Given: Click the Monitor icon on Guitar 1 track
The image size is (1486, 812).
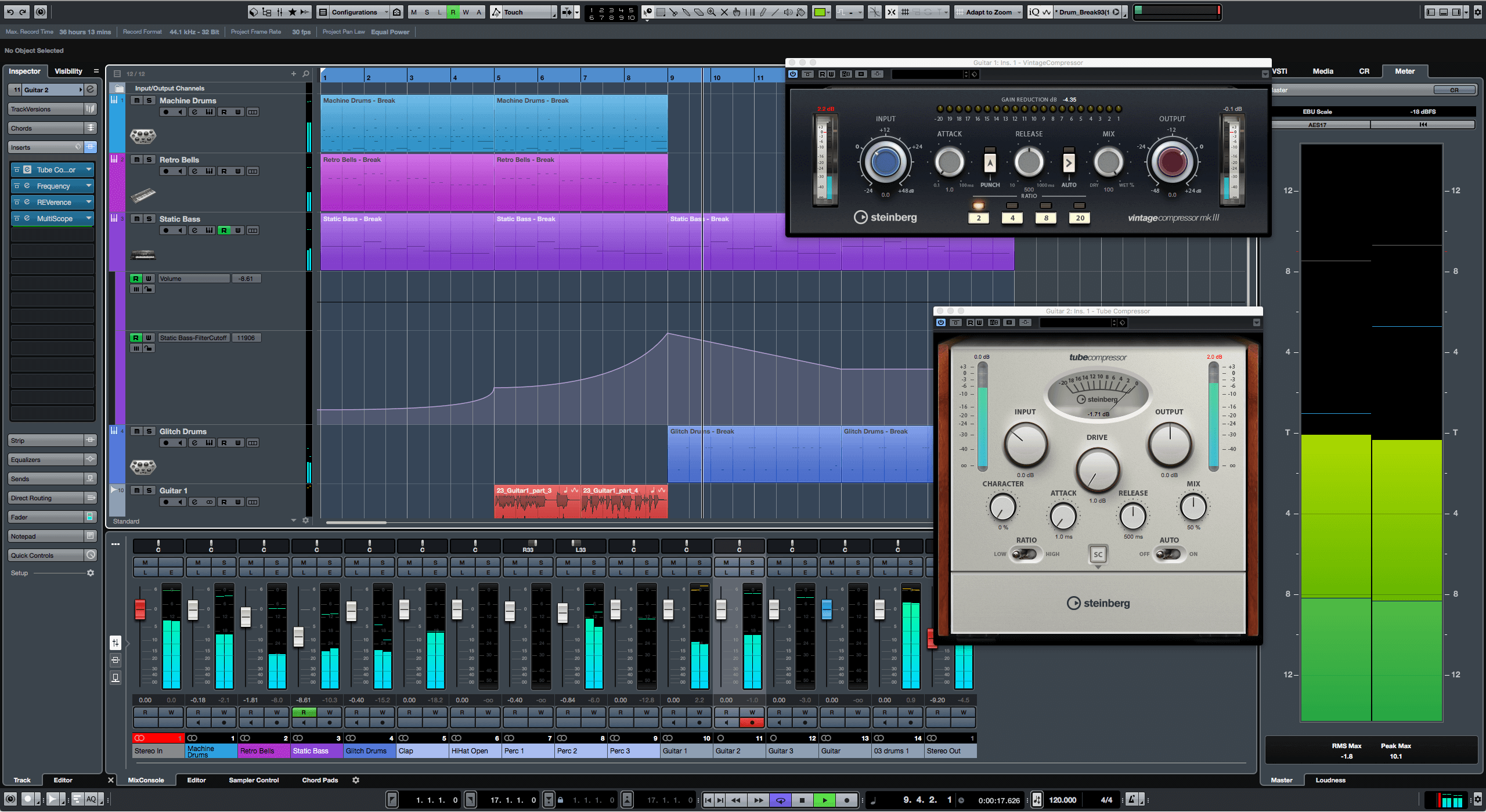Looking at the screenshot, I should 182,501.
